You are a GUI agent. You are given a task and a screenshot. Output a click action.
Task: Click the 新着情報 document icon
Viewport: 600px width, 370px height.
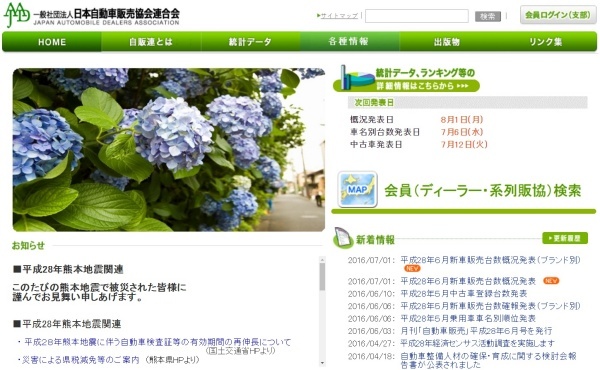point(343,238)
